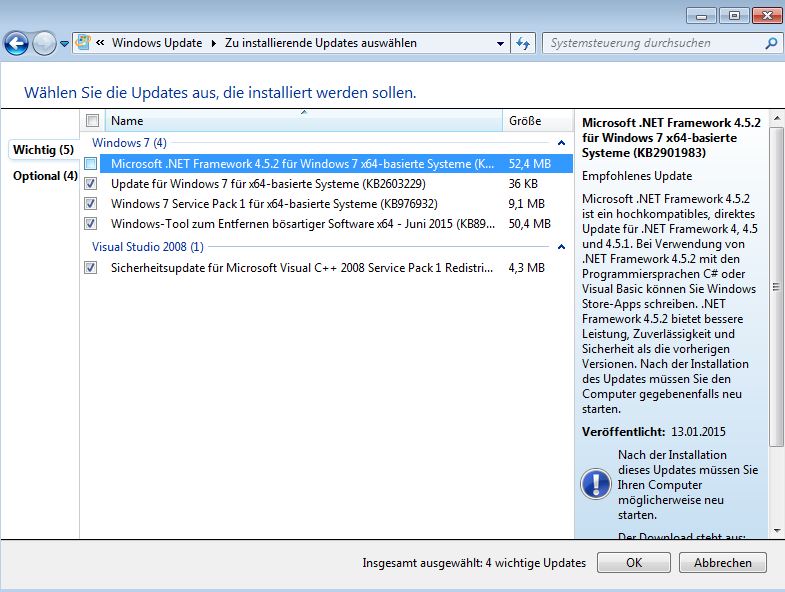Click the search magnifier icon
The image size is (785, 592).
771,44
